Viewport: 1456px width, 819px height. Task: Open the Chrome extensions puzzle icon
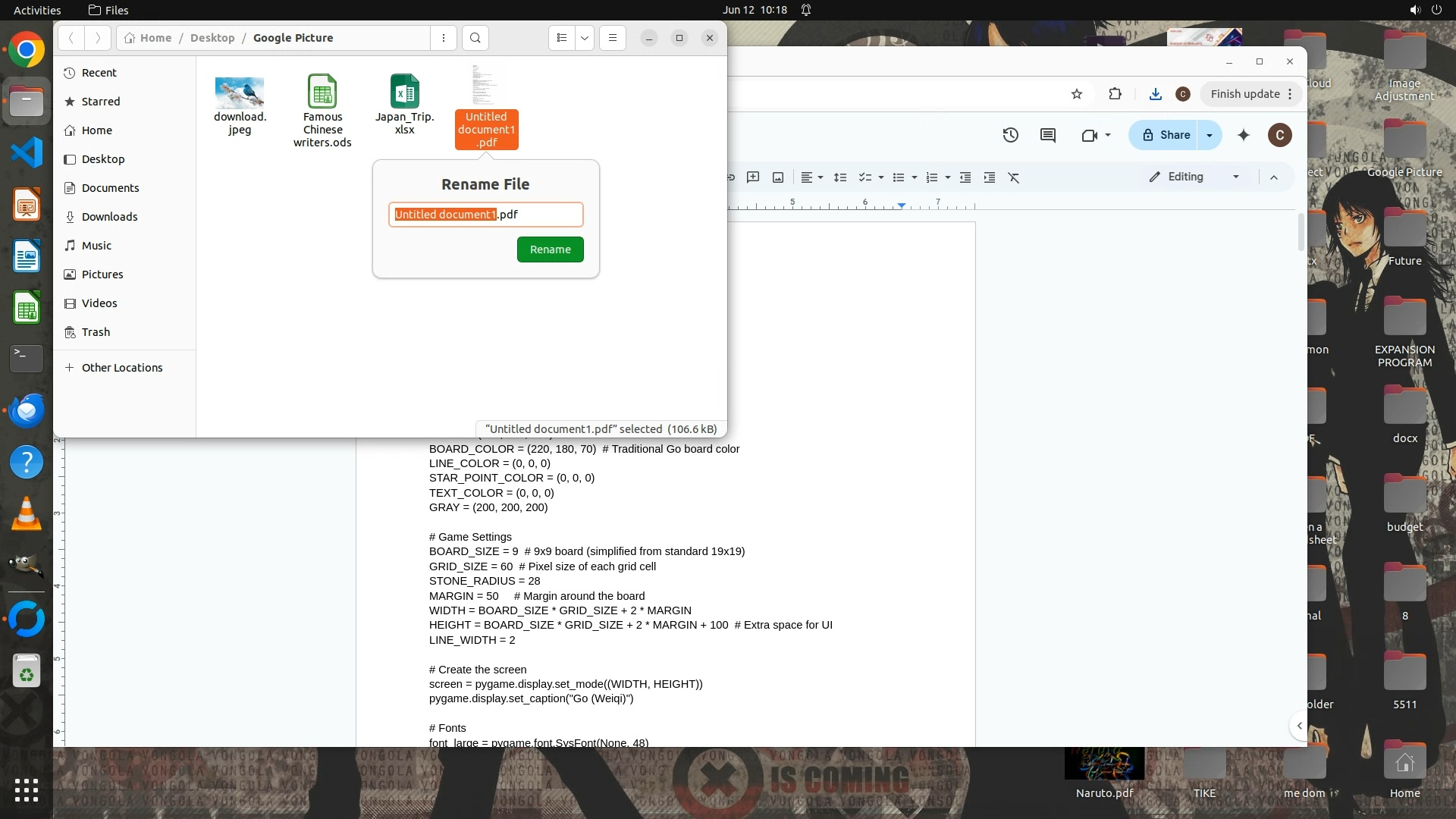coord(1115,94)
